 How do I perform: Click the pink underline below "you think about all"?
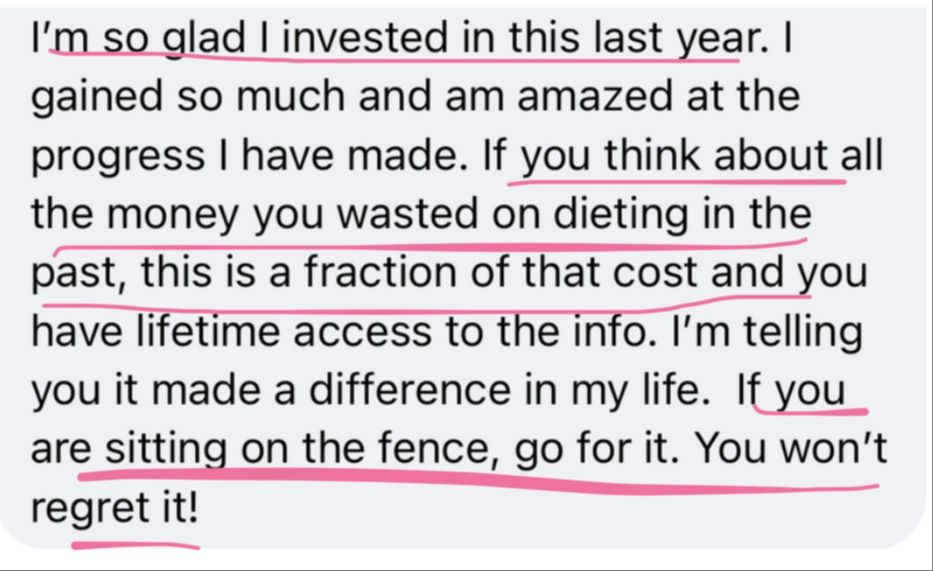[x=677, y=180]
